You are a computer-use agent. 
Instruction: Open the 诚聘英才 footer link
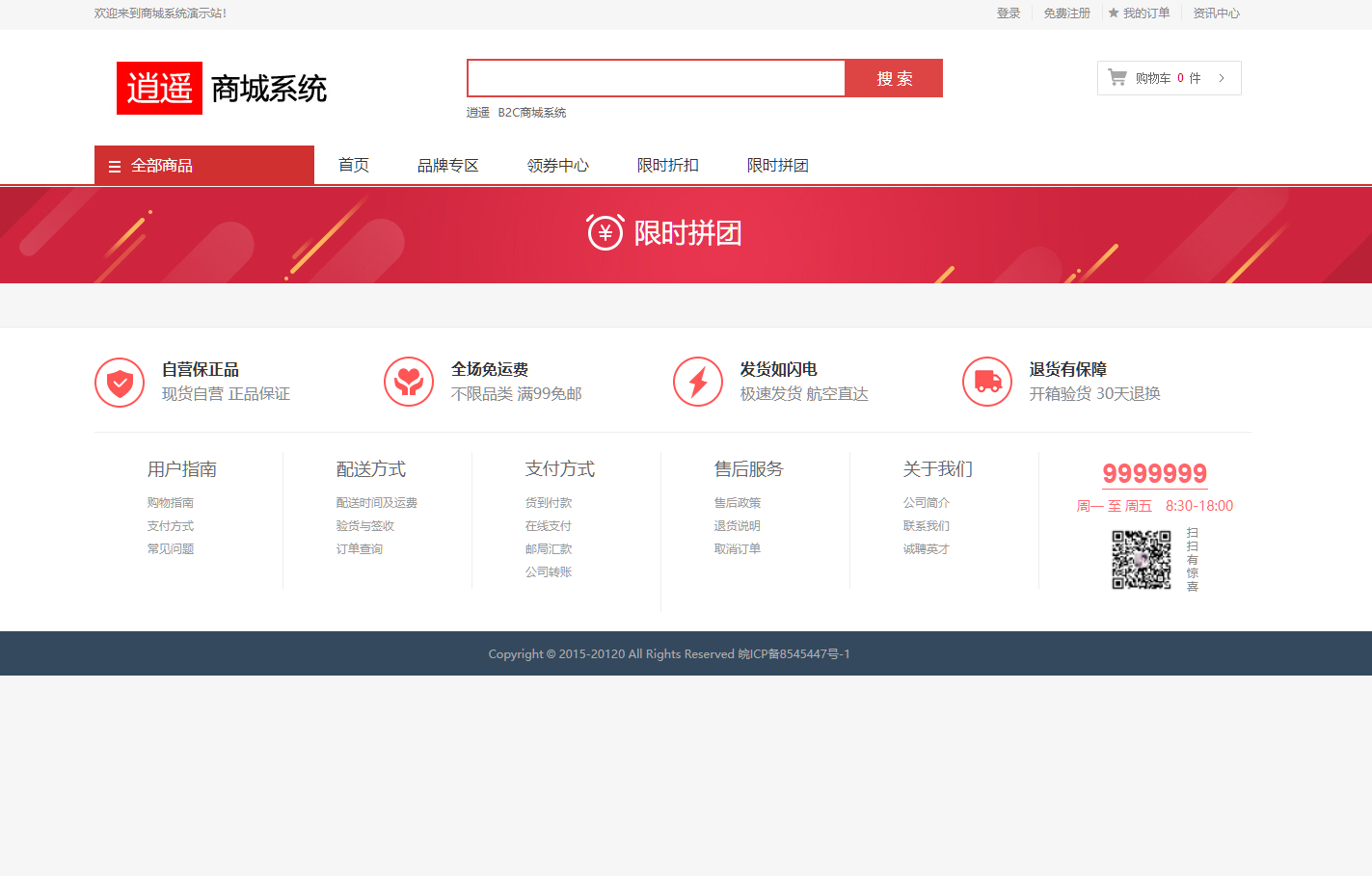[x=927, y=549]
